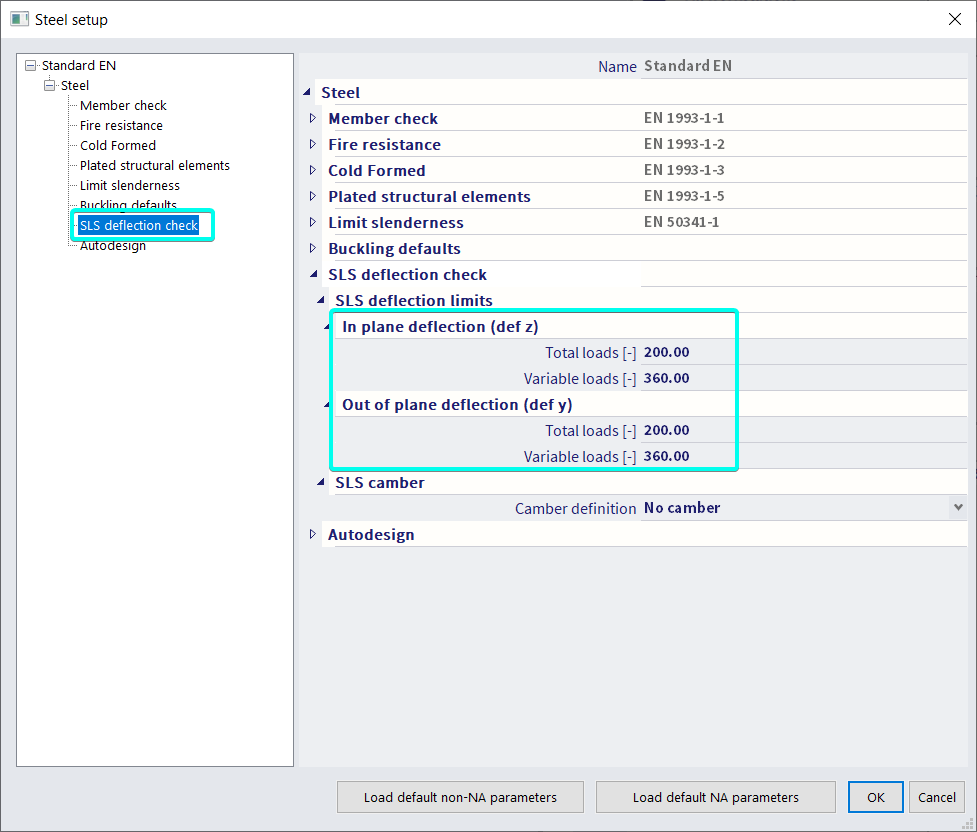Click the Load default NA parameters button
Screen dimensions: 977x832
tap(715, 797)
